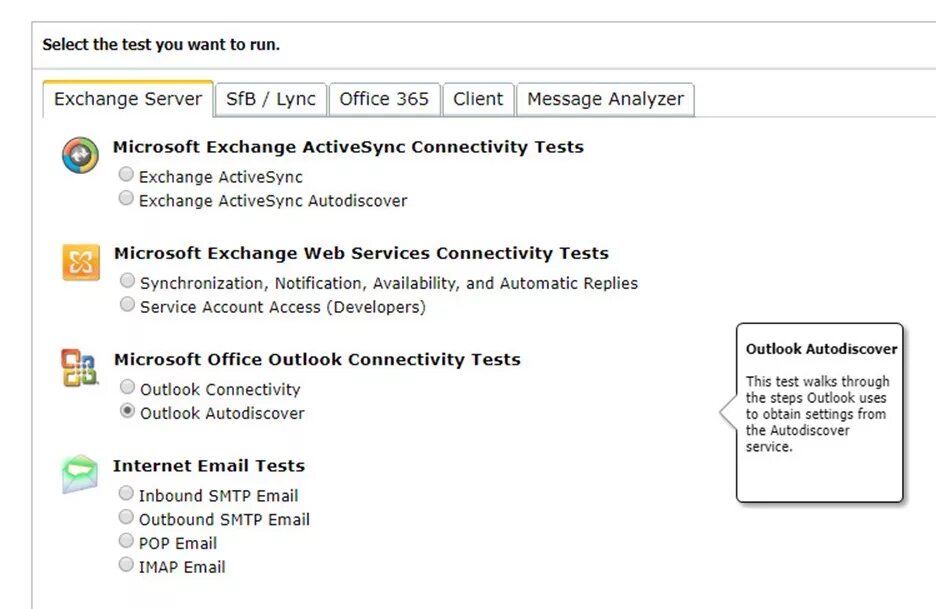Select the IMAP Email radio button
The height and width of the screenshot is (609, 936).
[x=126, y=565]
